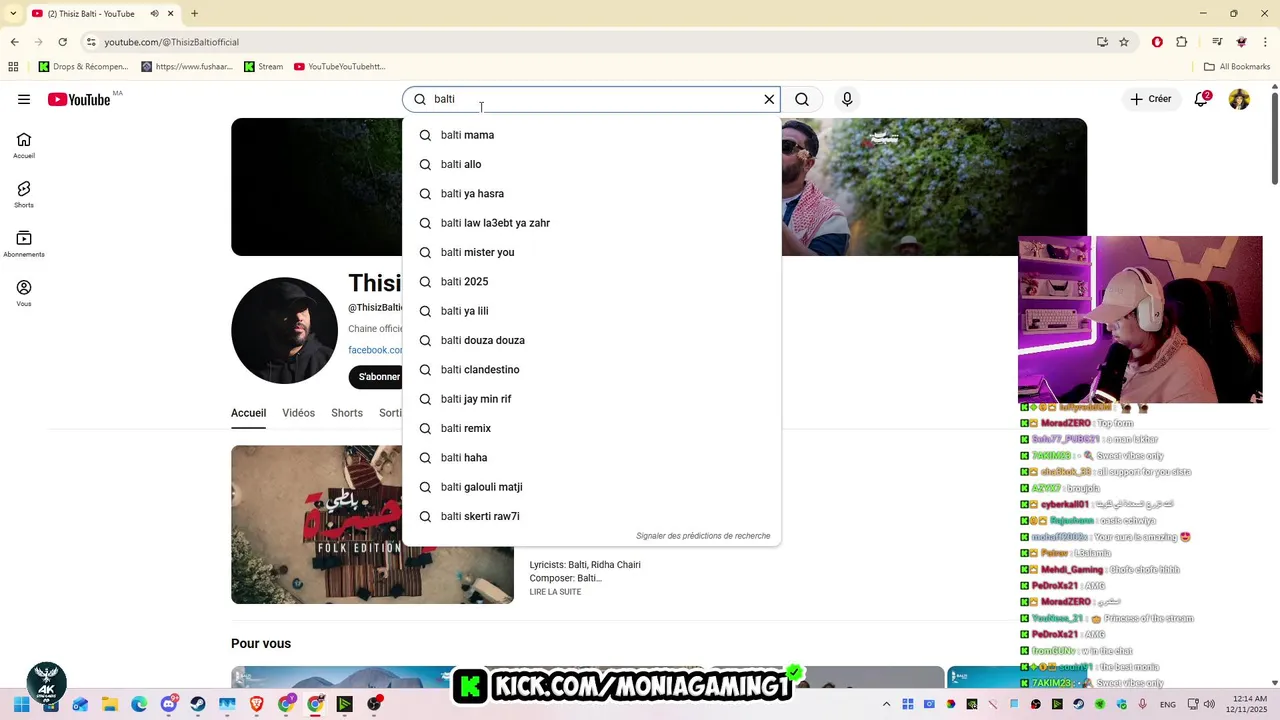This screenshot has height=720, width=1280.
Task: Open media control icon in toolbar
Action: point(1217,42)
